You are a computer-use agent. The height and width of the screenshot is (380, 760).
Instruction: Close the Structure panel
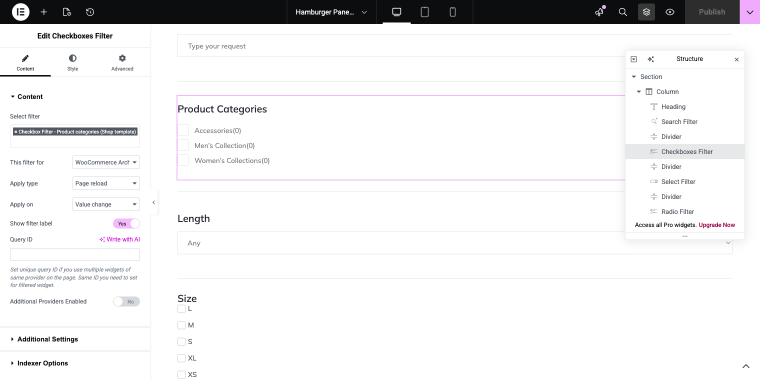coord(737,60)
